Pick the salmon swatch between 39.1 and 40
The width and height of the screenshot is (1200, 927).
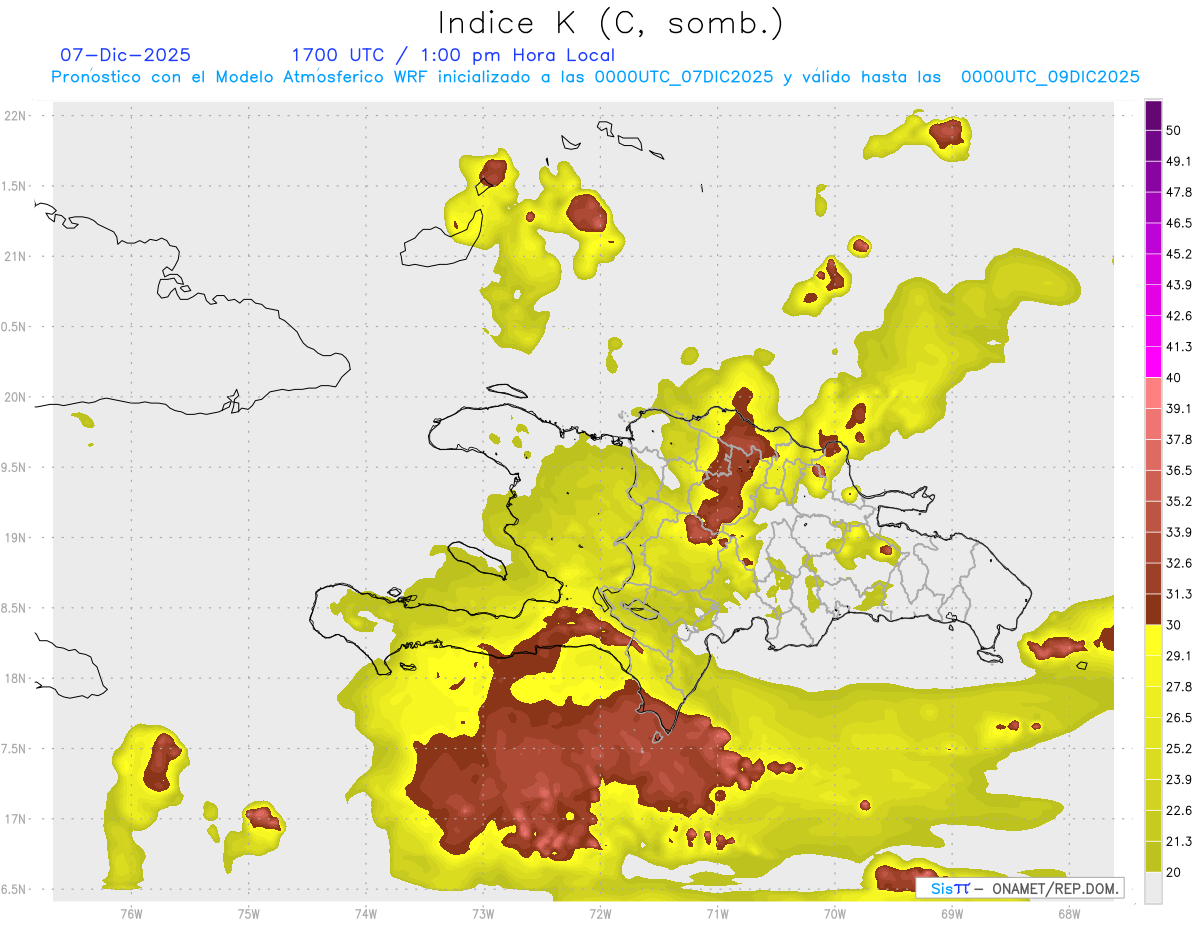(x=1153, y=393)
